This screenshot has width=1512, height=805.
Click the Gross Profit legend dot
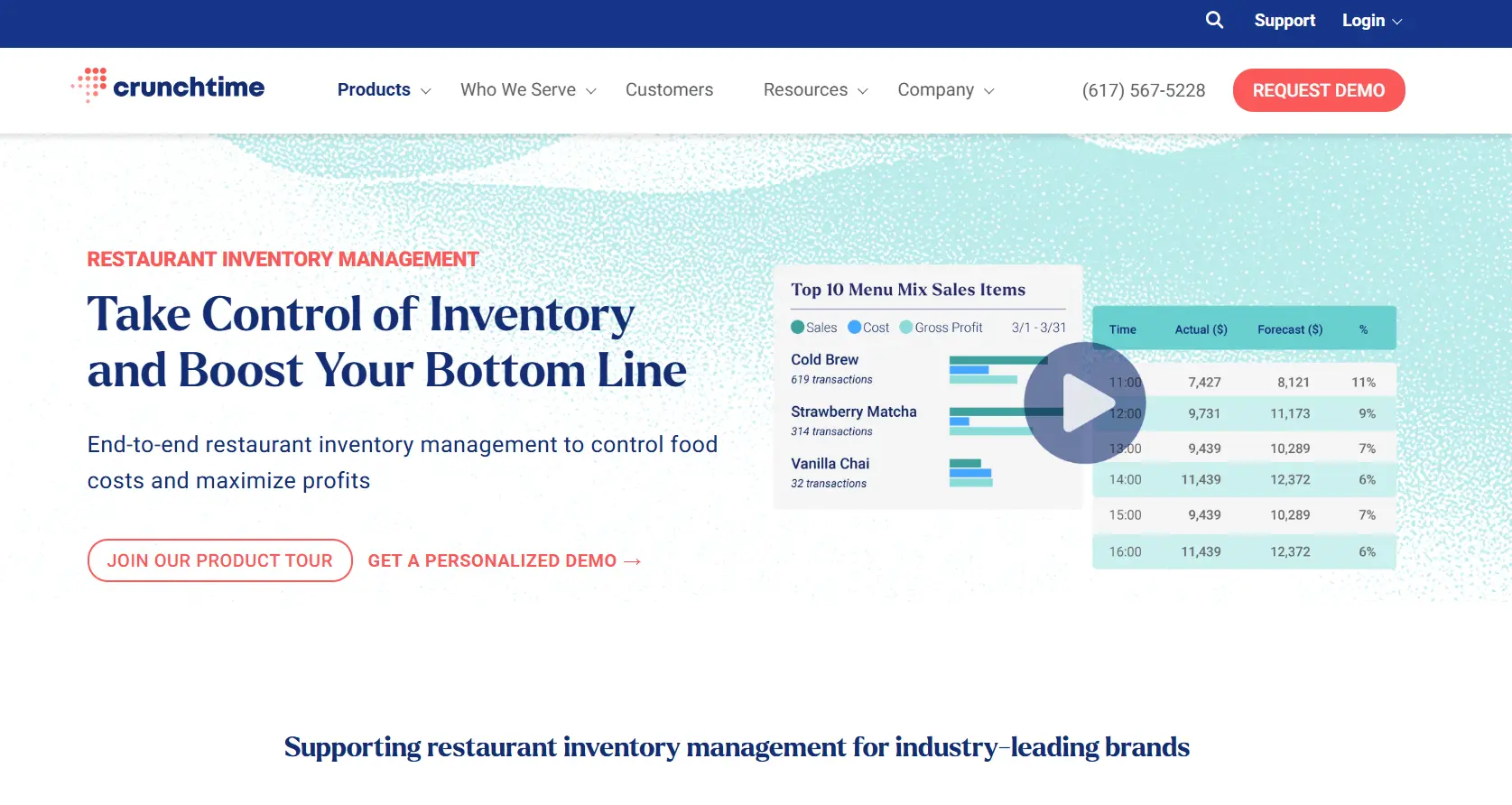[x=906, y=328]
